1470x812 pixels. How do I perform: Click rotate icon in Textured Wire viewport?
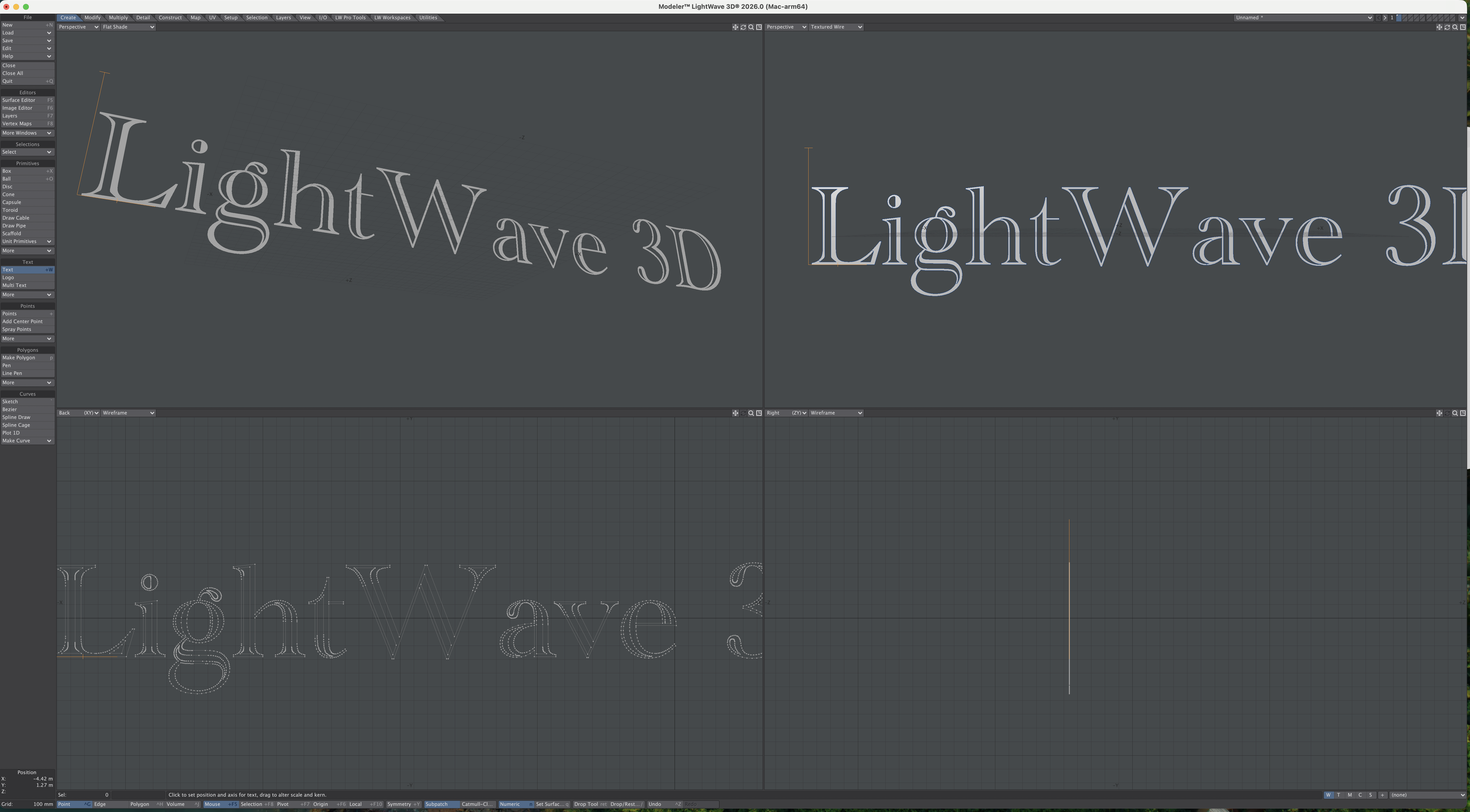tap(1447, 27)
